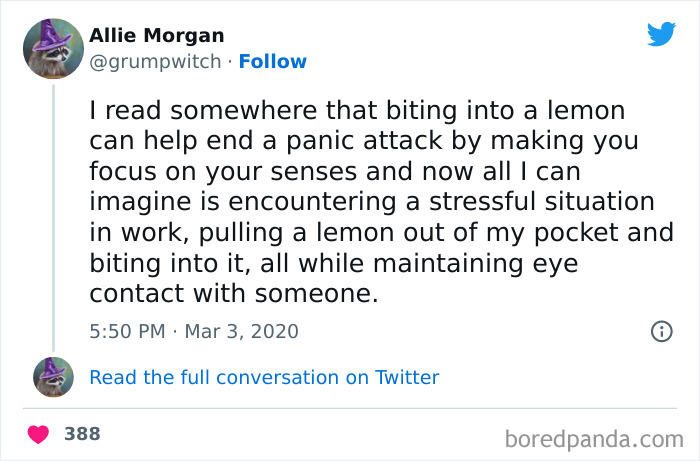
Task: Click the small raccoon avatar beside conversation link
Action: pyautogui.click(x=53, y=377)
